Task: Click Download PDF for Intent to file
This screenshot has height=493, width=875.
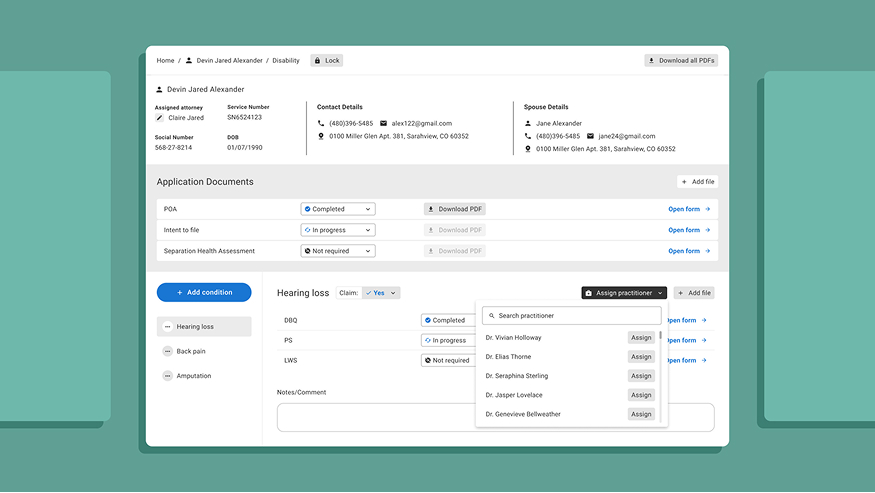Action: pyautogui.click(x=455, y=230)
